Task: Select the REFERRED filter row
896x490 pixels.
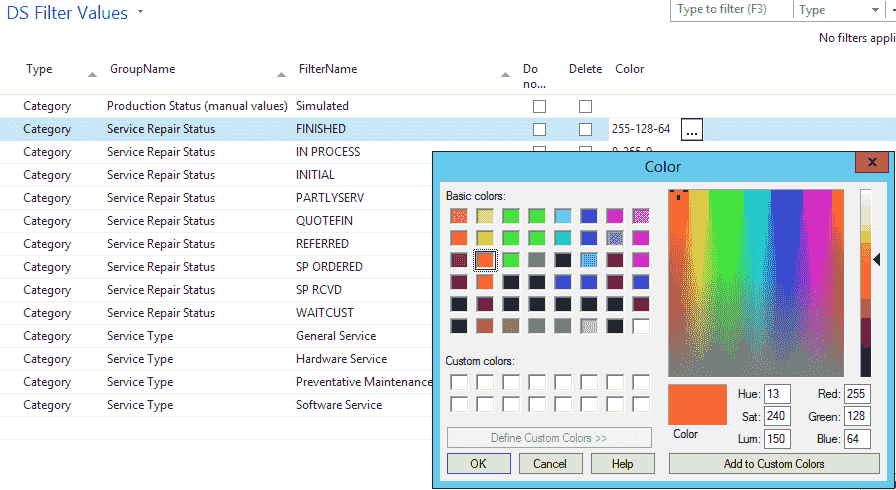Action: pyautogui.click(x=322, y=244)
